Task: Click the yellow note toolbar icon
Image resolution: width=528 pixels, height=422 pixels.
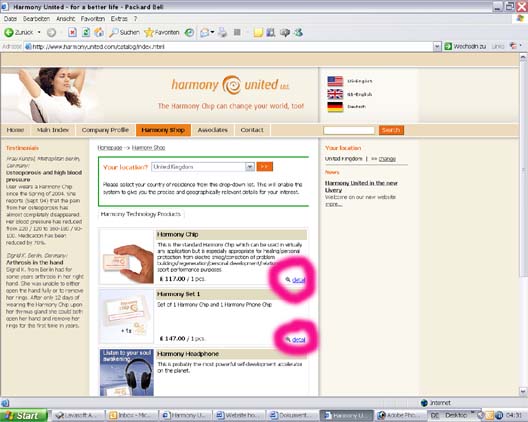Action: (258, 32)
